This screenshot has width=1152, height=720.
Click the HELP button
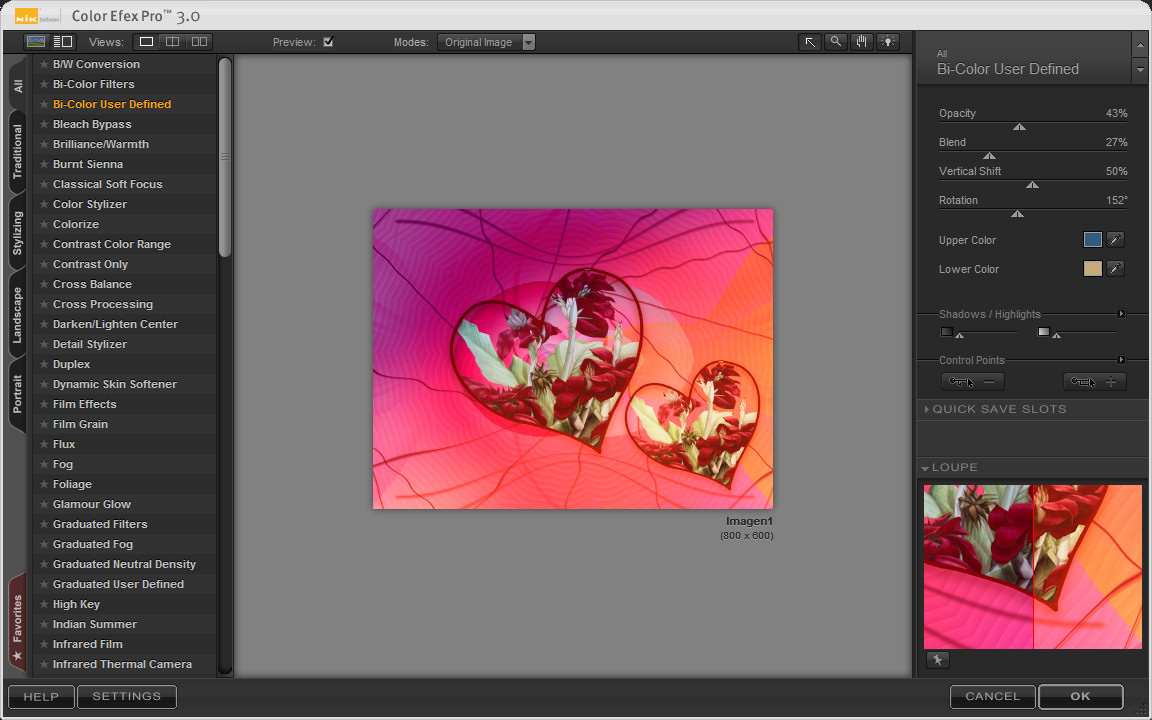[x=41, y=696]
